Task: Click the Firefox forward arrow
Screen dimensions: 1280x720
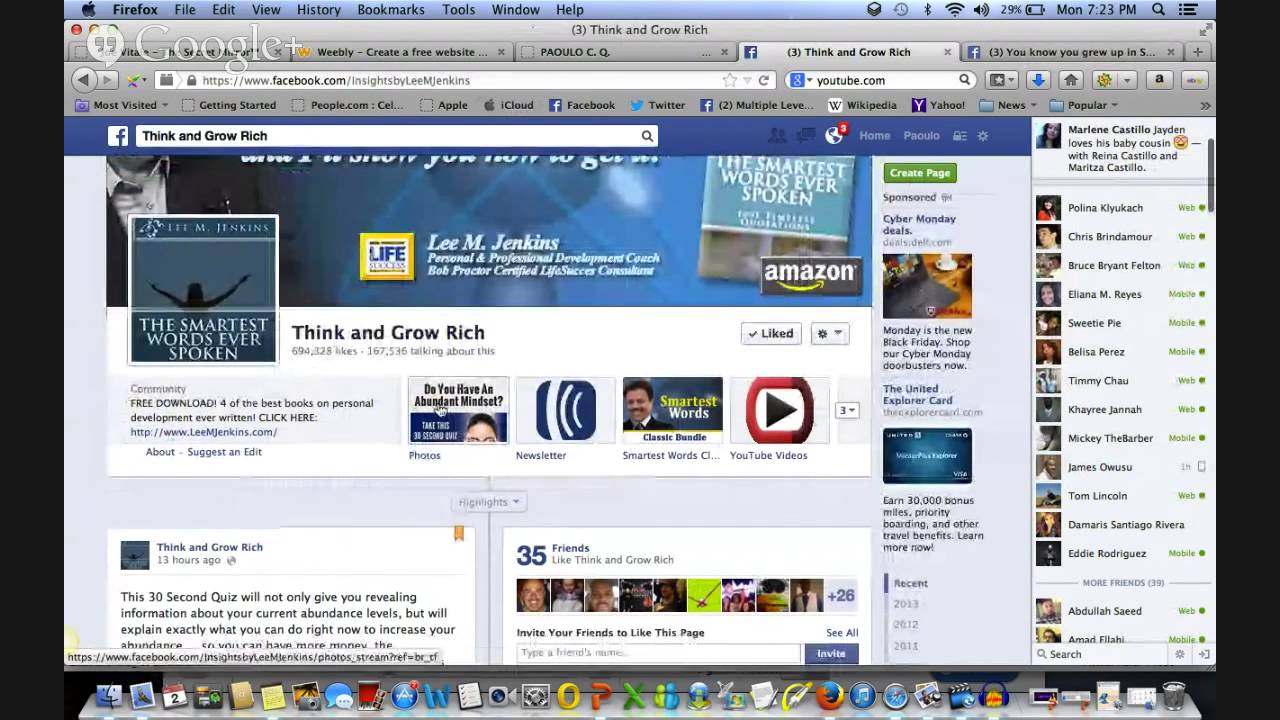Action: tap(108, 80)
